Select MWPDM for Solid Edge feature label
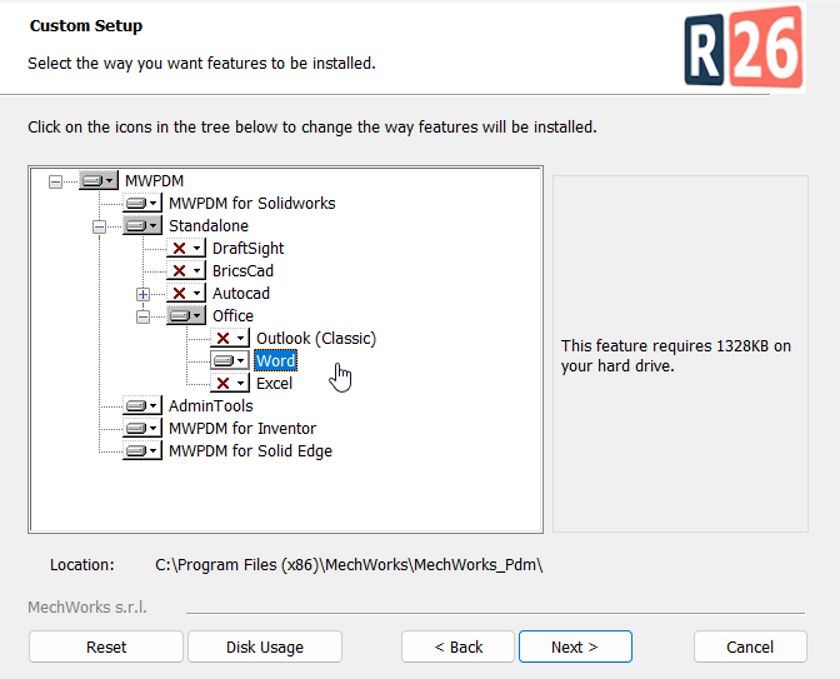The width and height of the screenshot is (840, 679). click(250, 451)
